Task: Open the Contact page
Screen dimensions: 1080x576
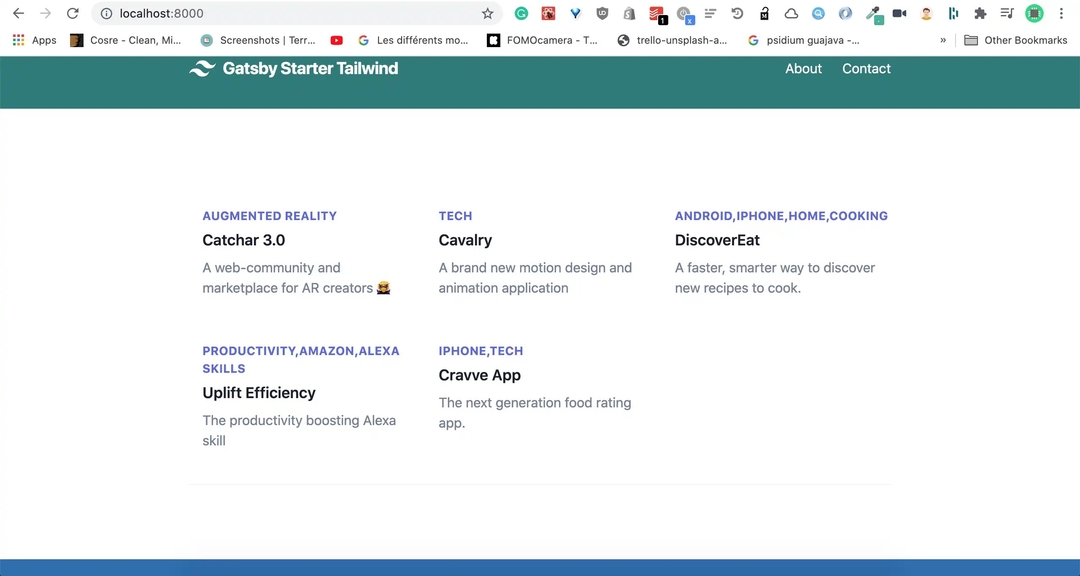Action: [866, 68]
